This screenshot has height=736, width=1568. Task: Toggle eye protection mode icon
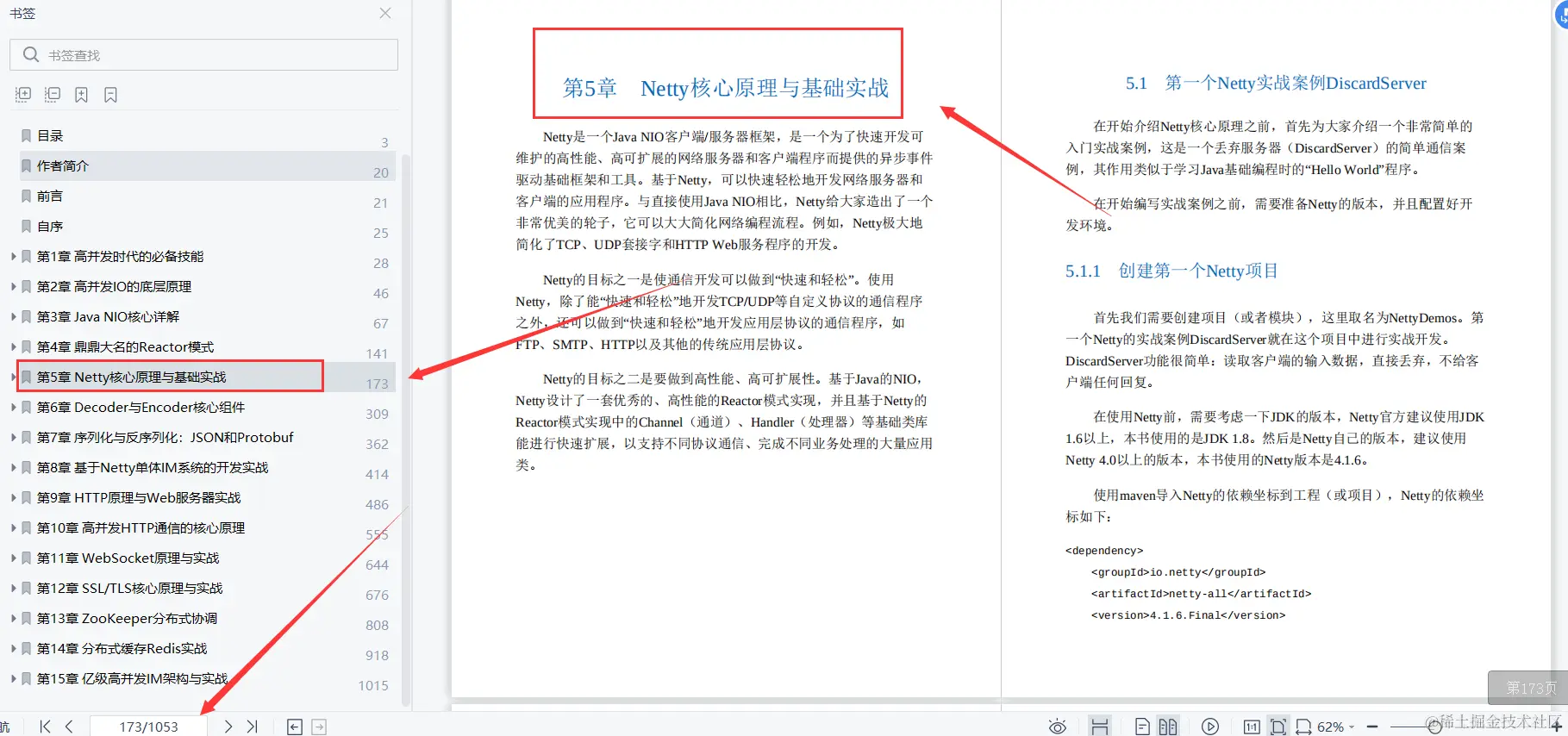[x=1058, y=727]
